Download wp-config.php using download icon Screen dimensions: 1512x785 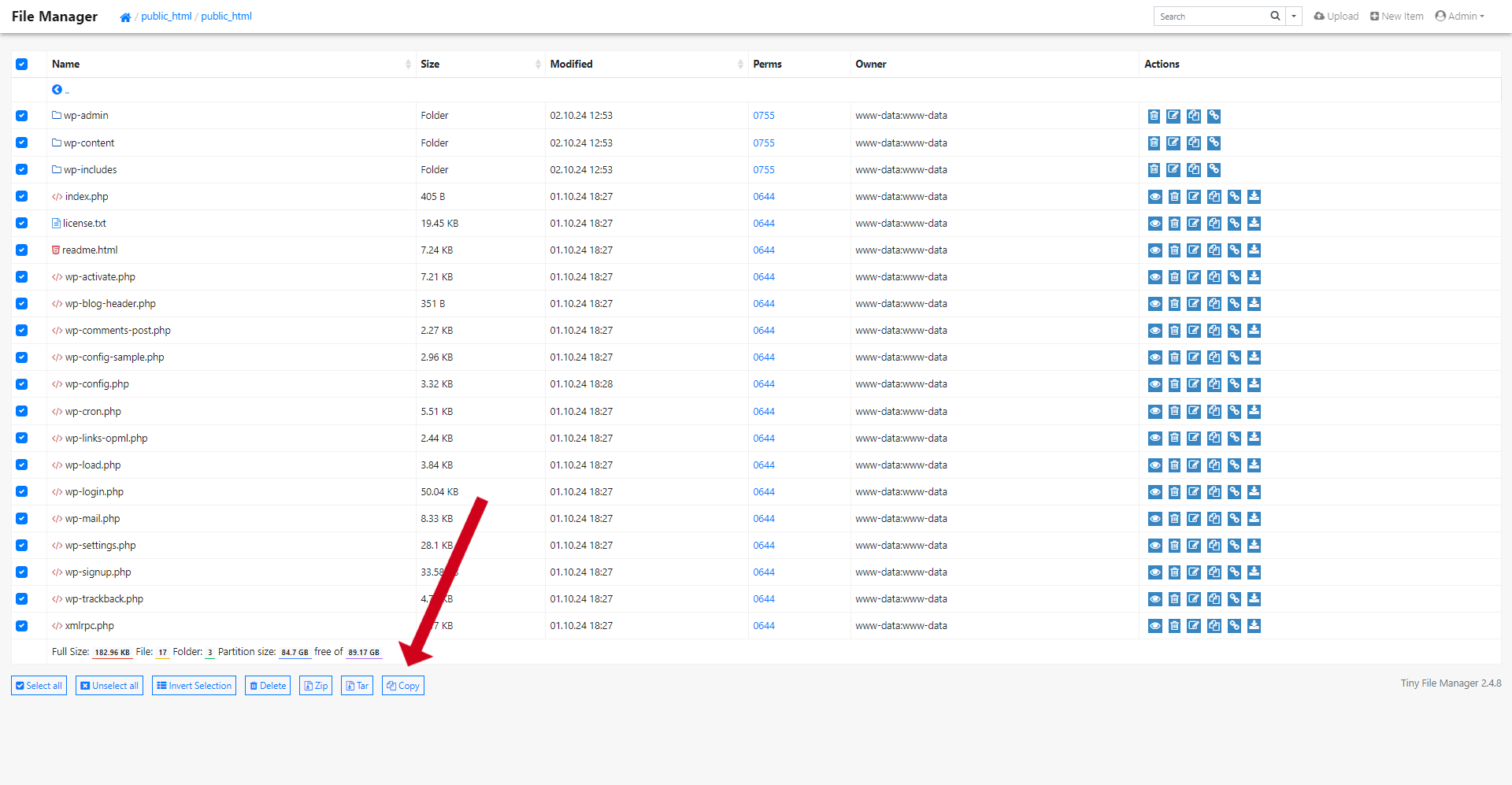pyautogui.click(x=1254, y=384)
